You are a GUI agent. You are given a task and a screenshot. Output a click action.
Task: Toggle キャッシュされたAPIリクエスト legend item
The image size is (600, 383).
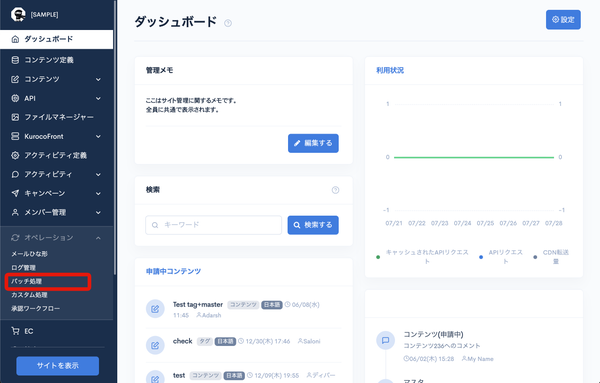[x=423, y=257]
